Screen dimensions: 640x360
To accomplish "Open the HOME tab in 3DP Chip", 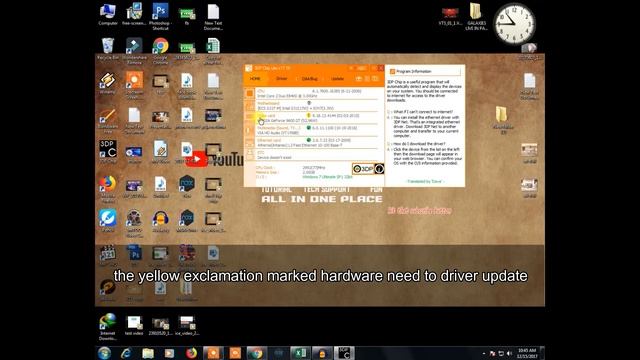I will point(255,79).
